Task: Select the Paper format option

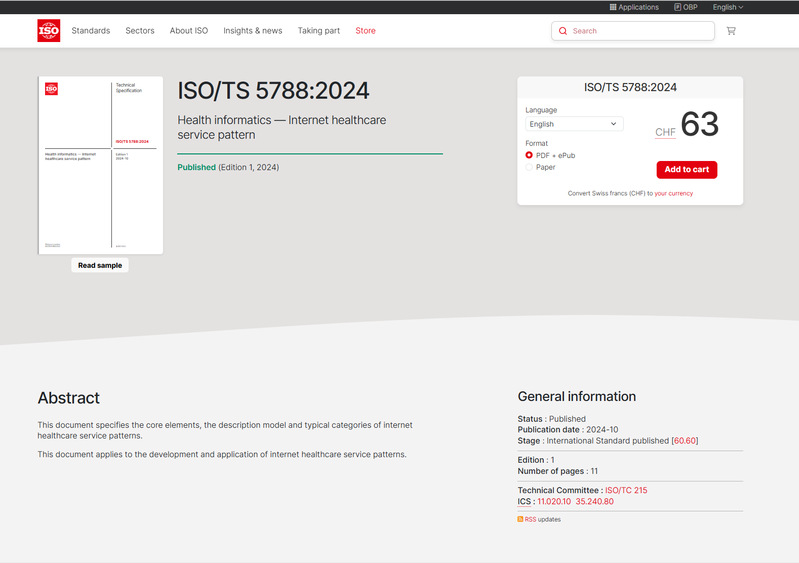Action: 529,167
